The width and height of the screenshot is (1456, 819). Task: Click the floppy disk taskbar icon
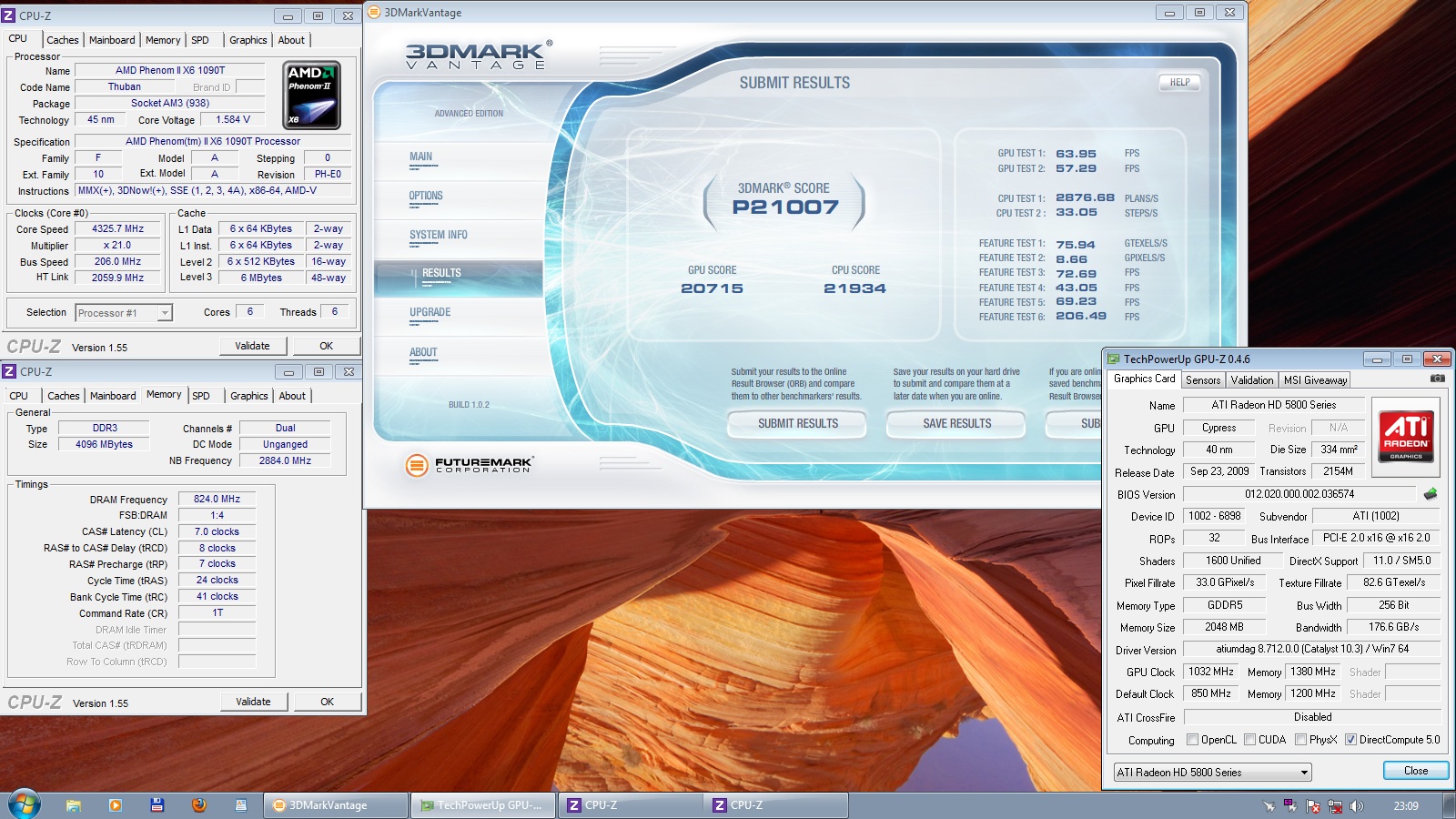157,805
